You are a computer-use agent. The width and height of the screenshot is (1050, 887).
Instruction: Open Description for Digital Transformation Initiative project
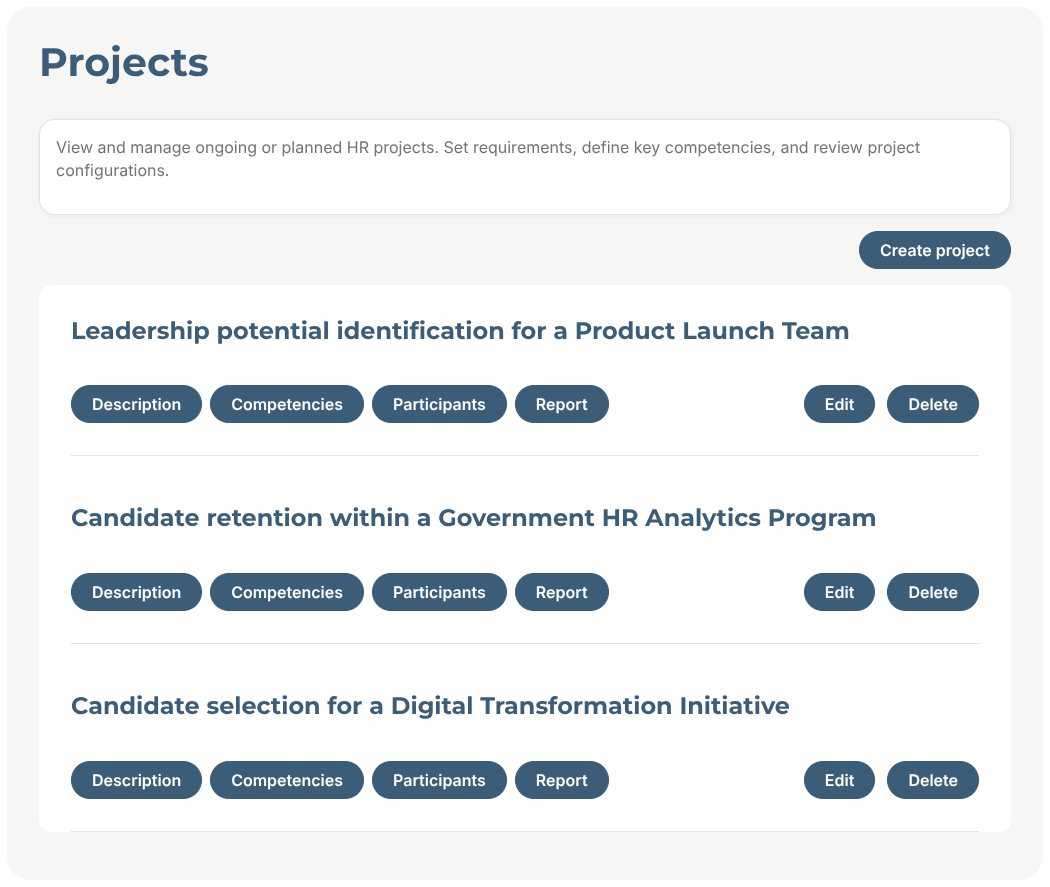coord(136,781)
